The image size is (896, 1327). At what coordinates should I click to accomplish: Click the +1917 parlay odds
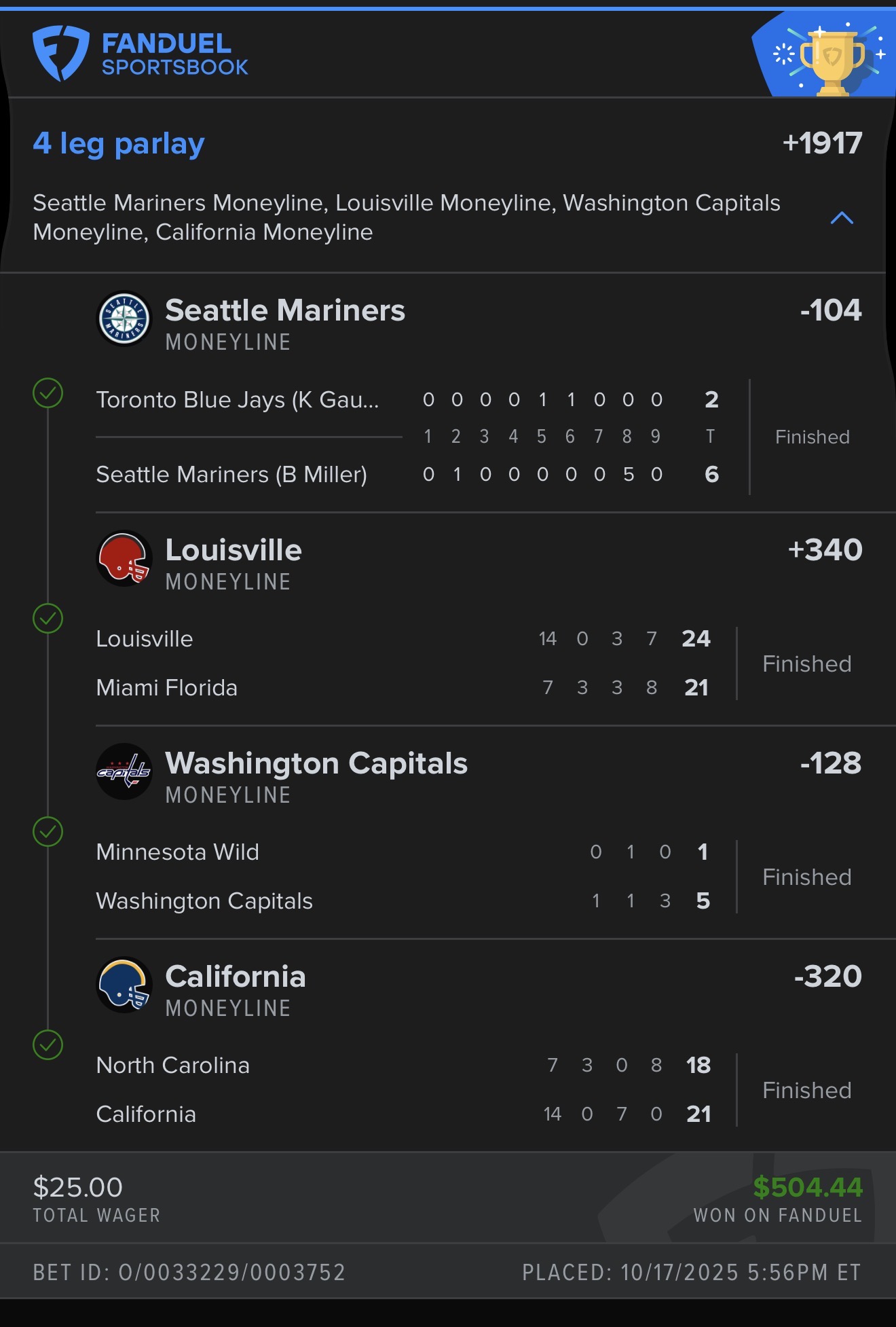tap(822, 143)
